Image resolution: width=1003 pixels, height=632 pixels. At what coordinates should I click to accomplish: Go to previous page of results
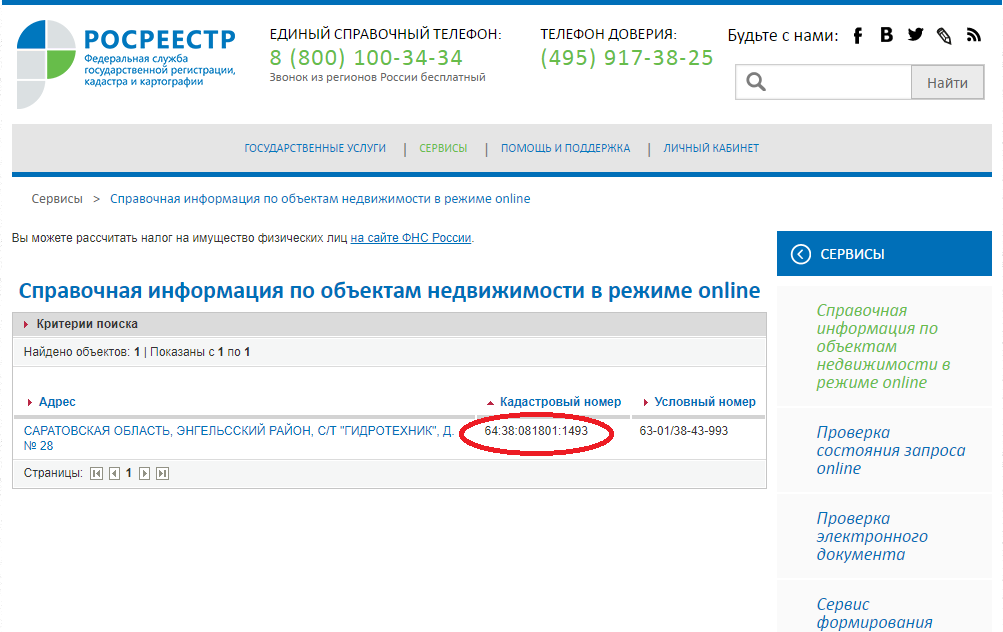tap(115, 473)
